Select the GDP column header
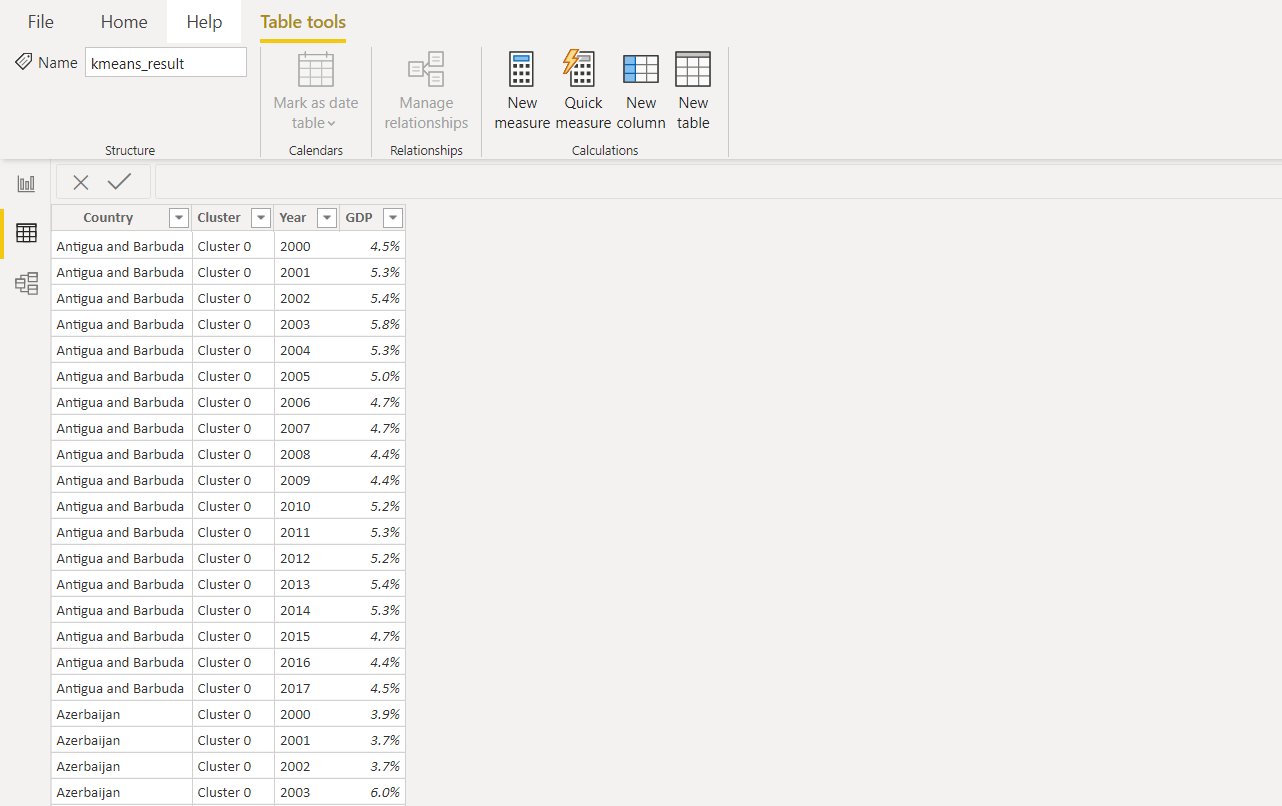The height and width of the screenshot is (806, 1282). [x=359, y=218]
